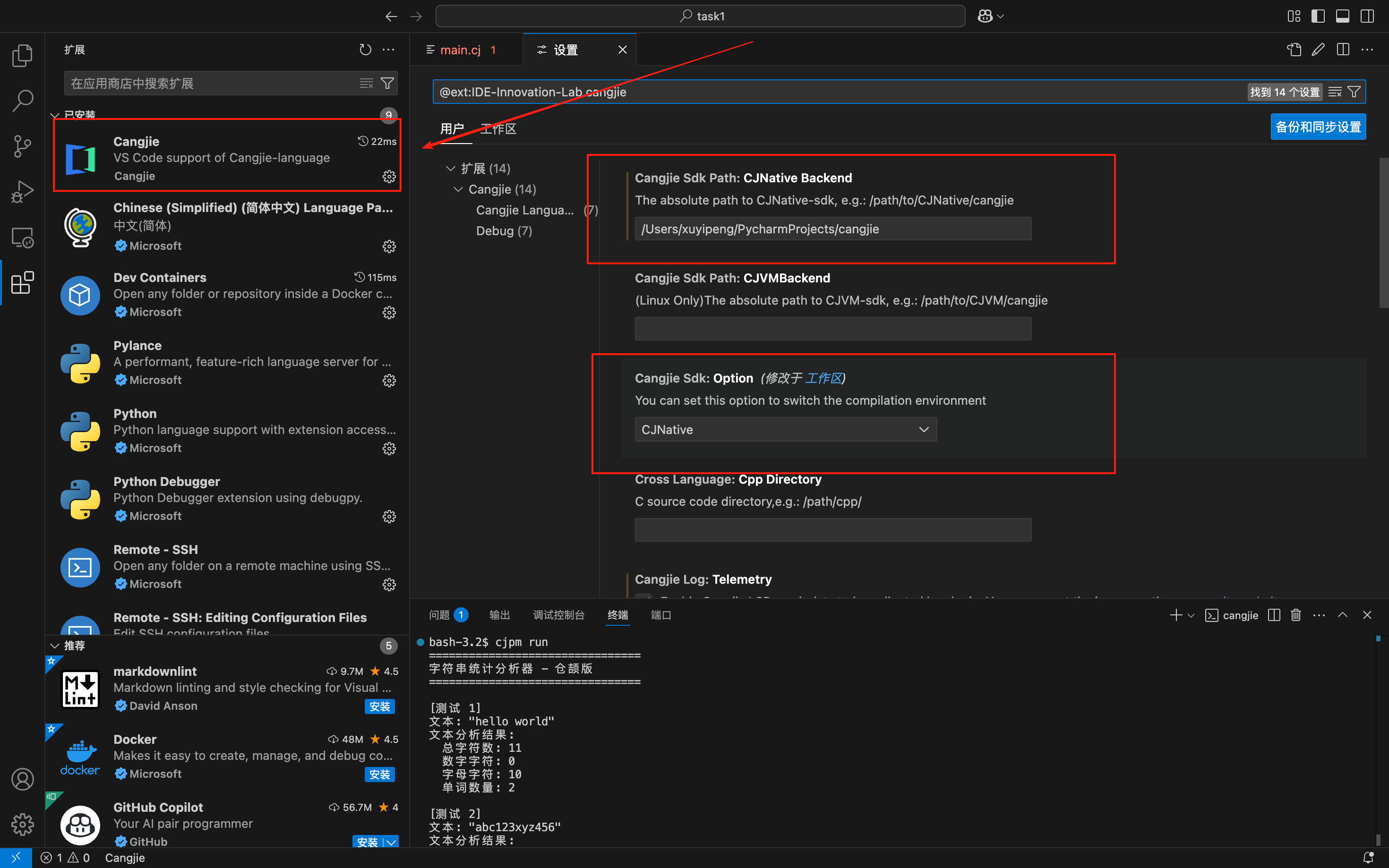Open the Run and Debug view
The height and width of the screenshot is (868, 1389).
22,192
